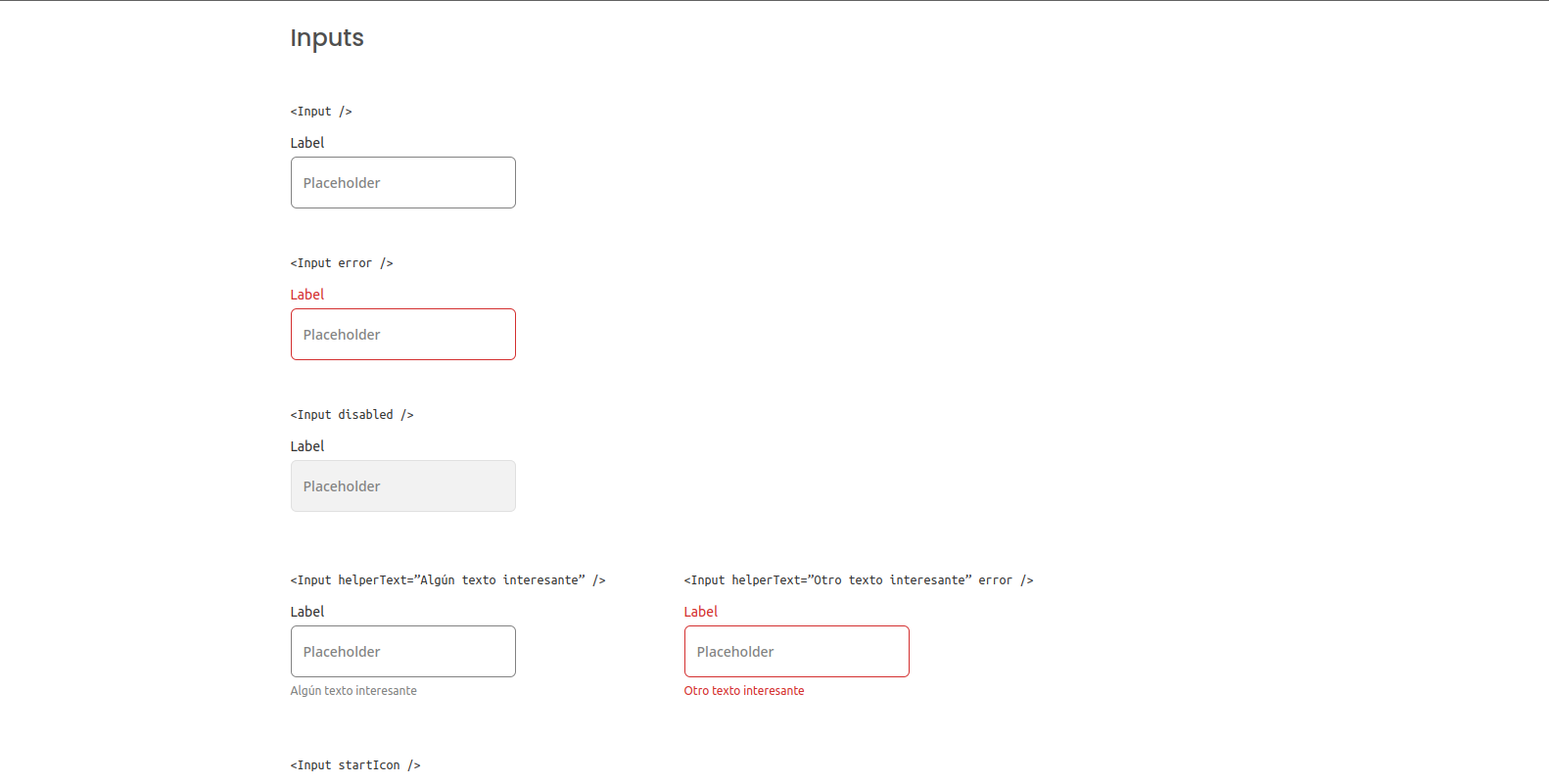Click red helper text 'Otro texto interesante'
Screen dimensions: 1549x784
pyautogui.click(x=744, y=691)
